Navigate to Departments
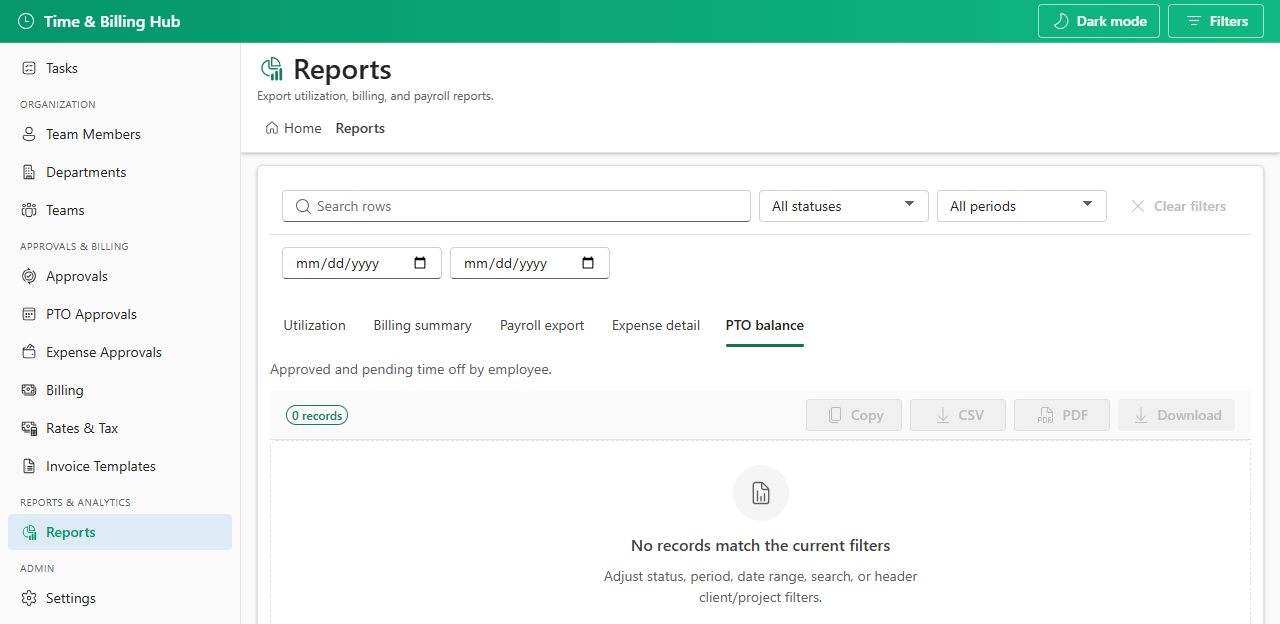Image resolution: width=1280 pixels, height=624 pixels. [x=120, y=172]
